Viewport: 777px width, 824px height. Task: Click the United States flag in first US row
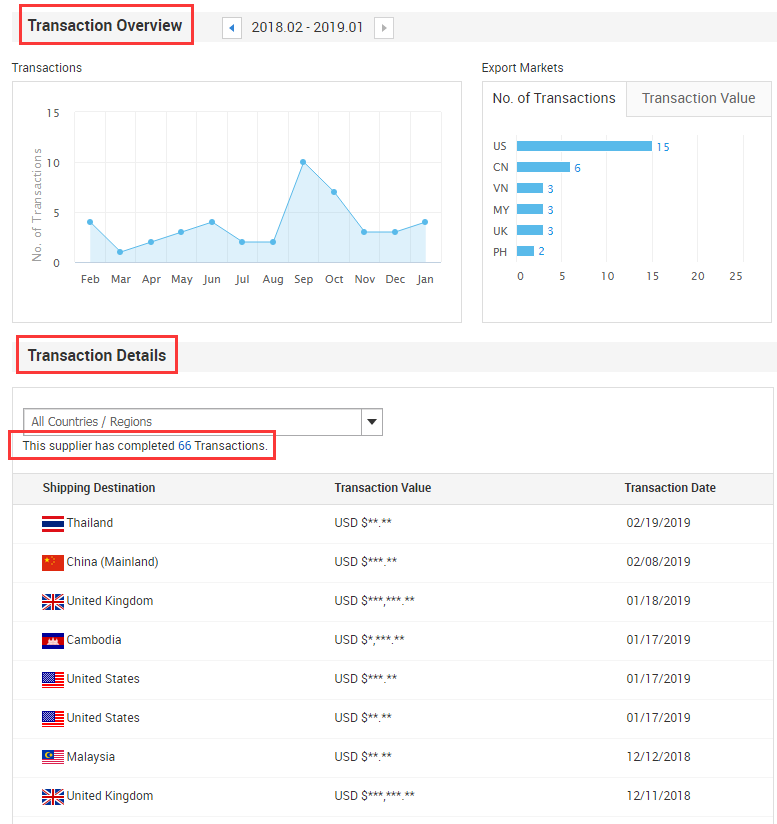click(x=53, y=679)
